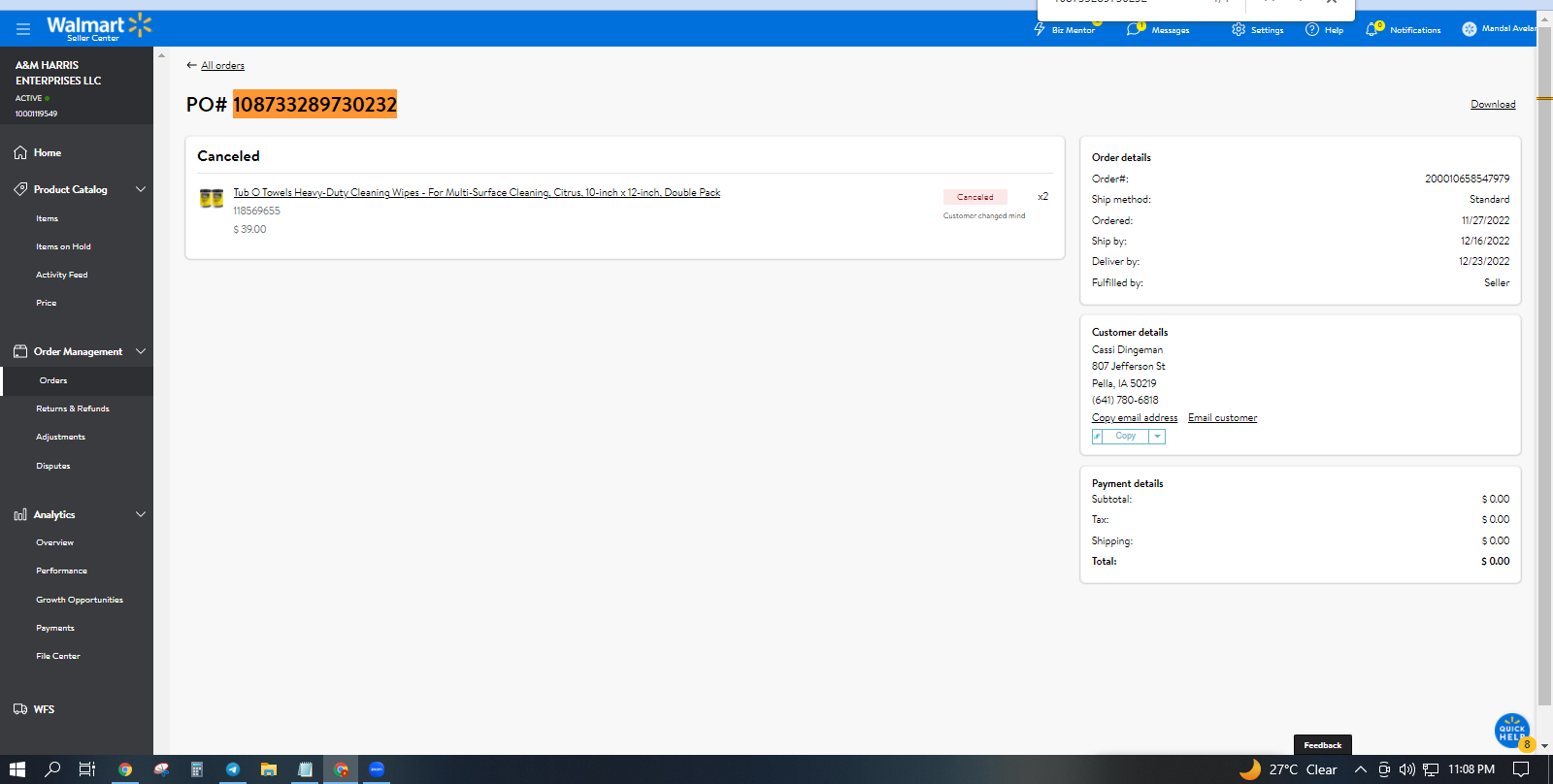Open the Feedback tab button
Image resolution: width=1553 pixels, height=784 pixels.
click(1323, 745)
